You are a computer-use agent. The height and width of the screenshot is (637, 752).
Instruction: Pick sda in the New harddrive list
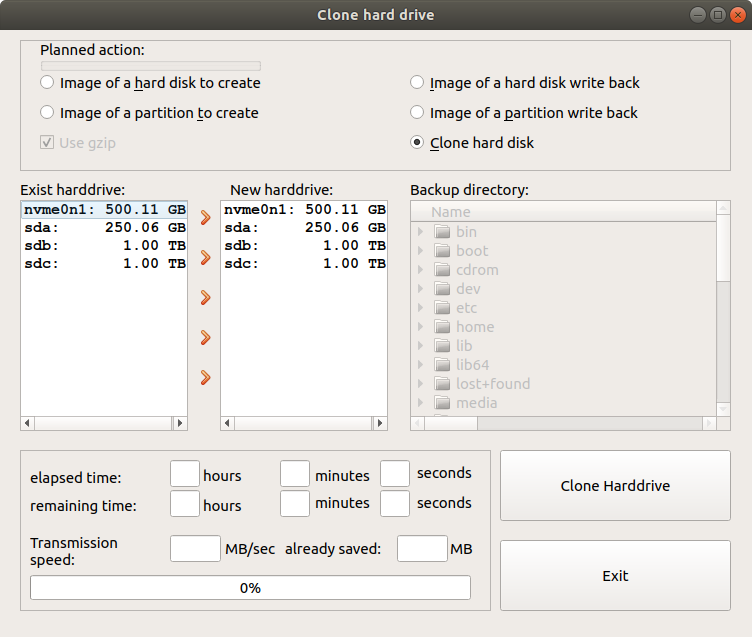click(x=305, y=227)
